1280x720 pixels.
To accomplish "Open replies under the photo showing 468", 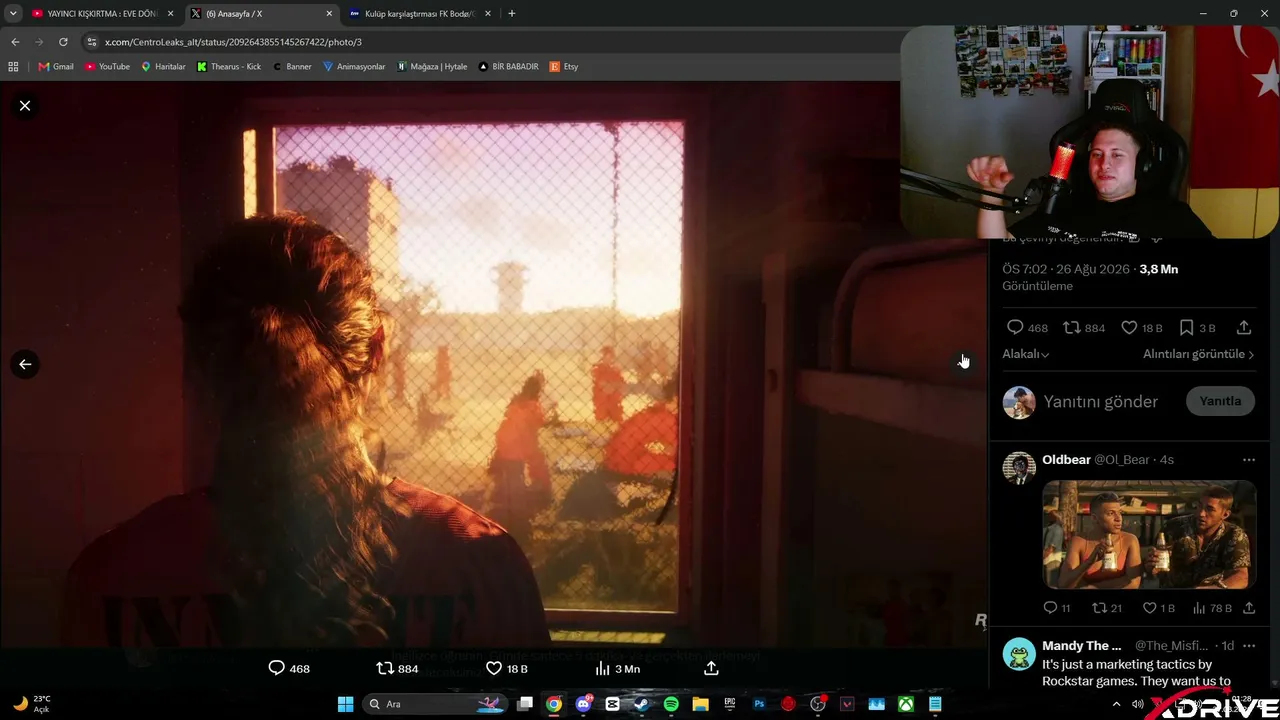I will [x=289, y=668].
